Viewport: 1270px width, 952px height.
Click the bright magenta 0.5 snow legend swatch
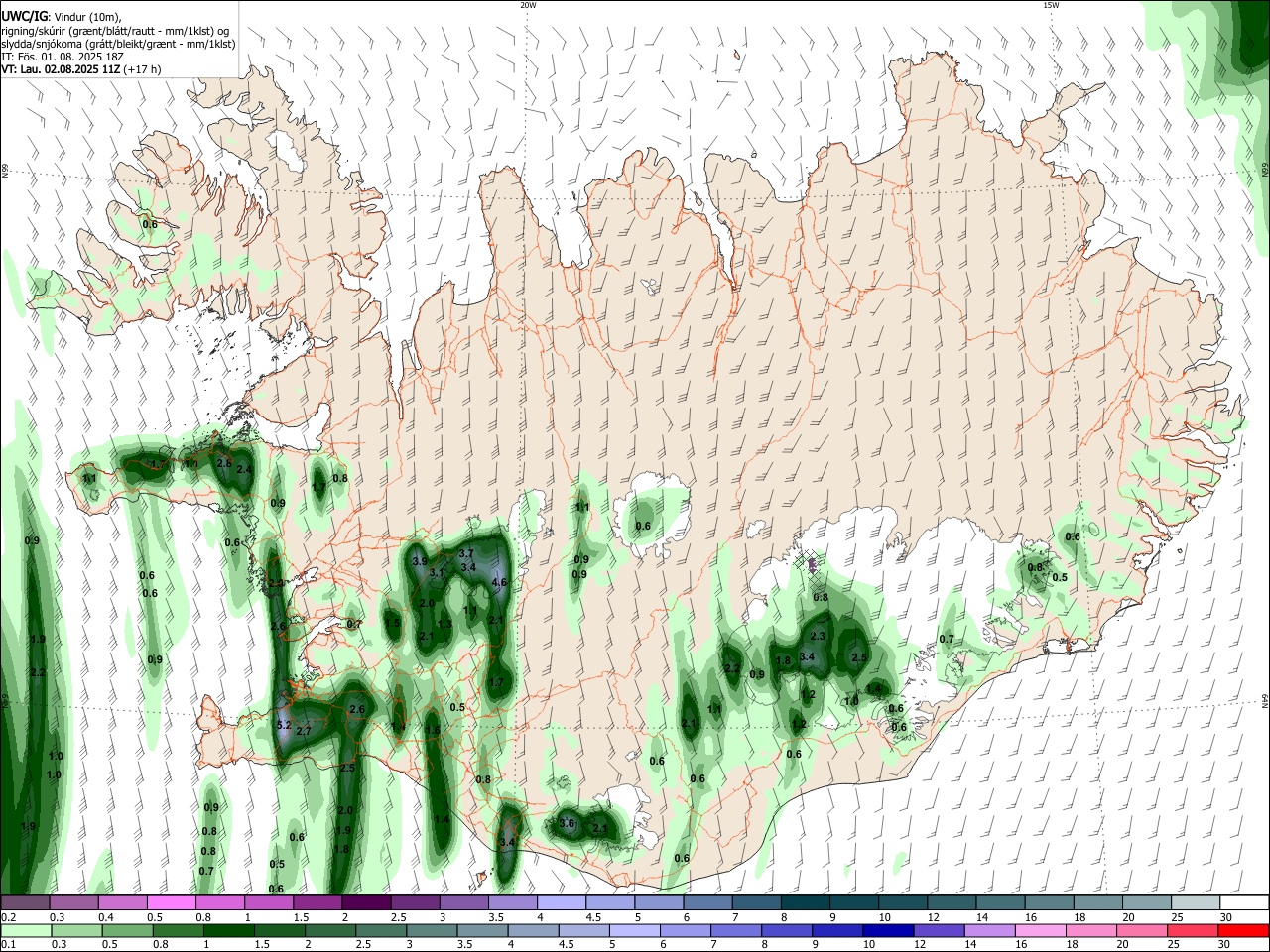(x=171, y=903)
